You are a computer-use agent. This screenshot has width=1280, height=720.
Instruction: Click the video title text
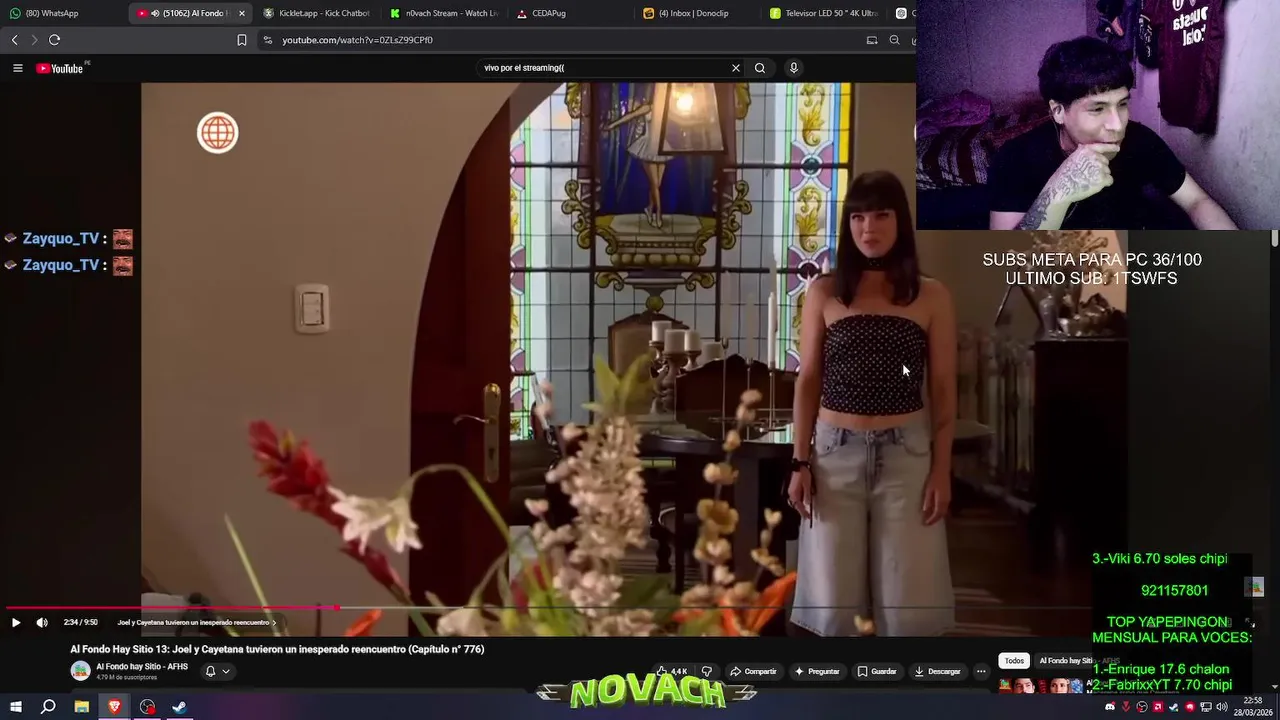point(277,649)
